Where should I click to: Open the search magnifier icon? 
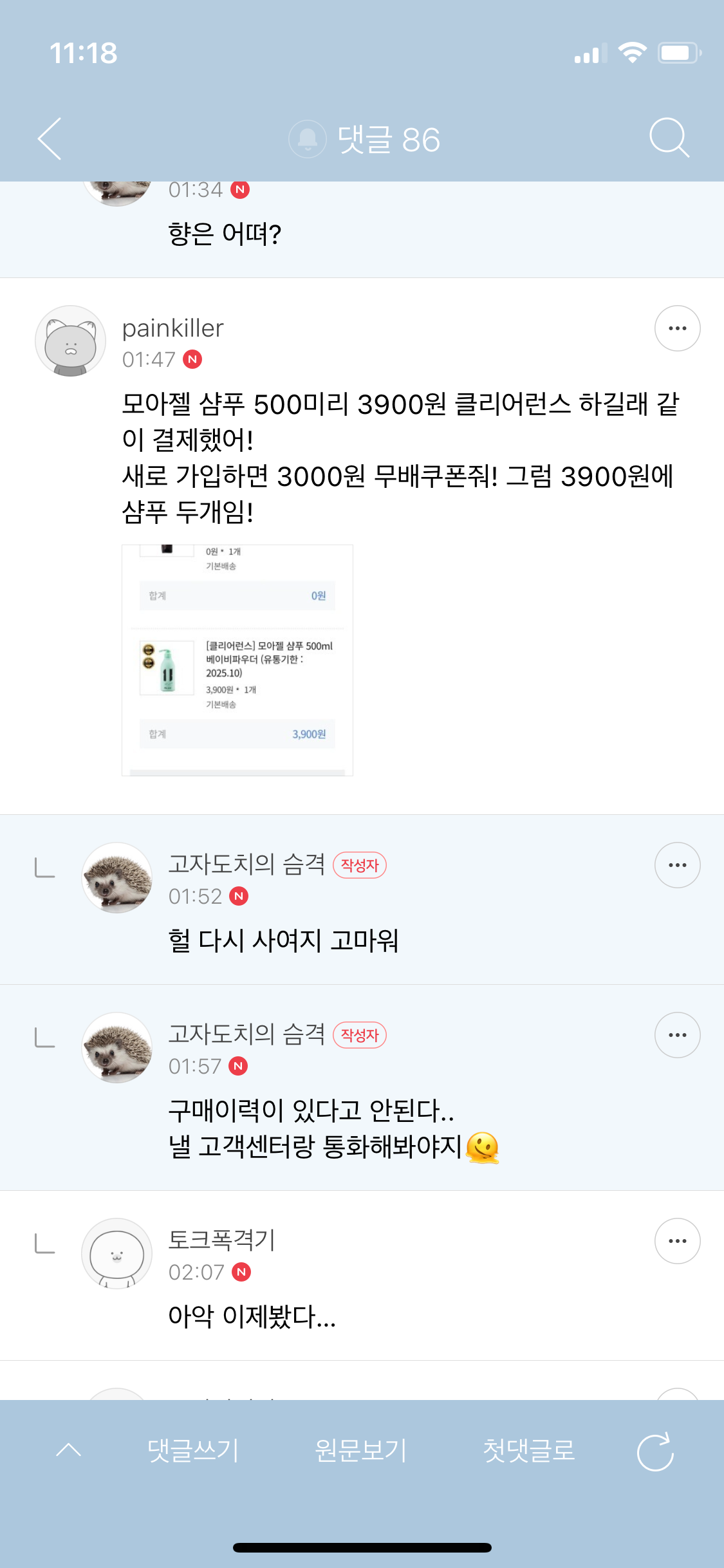point(669,138)
